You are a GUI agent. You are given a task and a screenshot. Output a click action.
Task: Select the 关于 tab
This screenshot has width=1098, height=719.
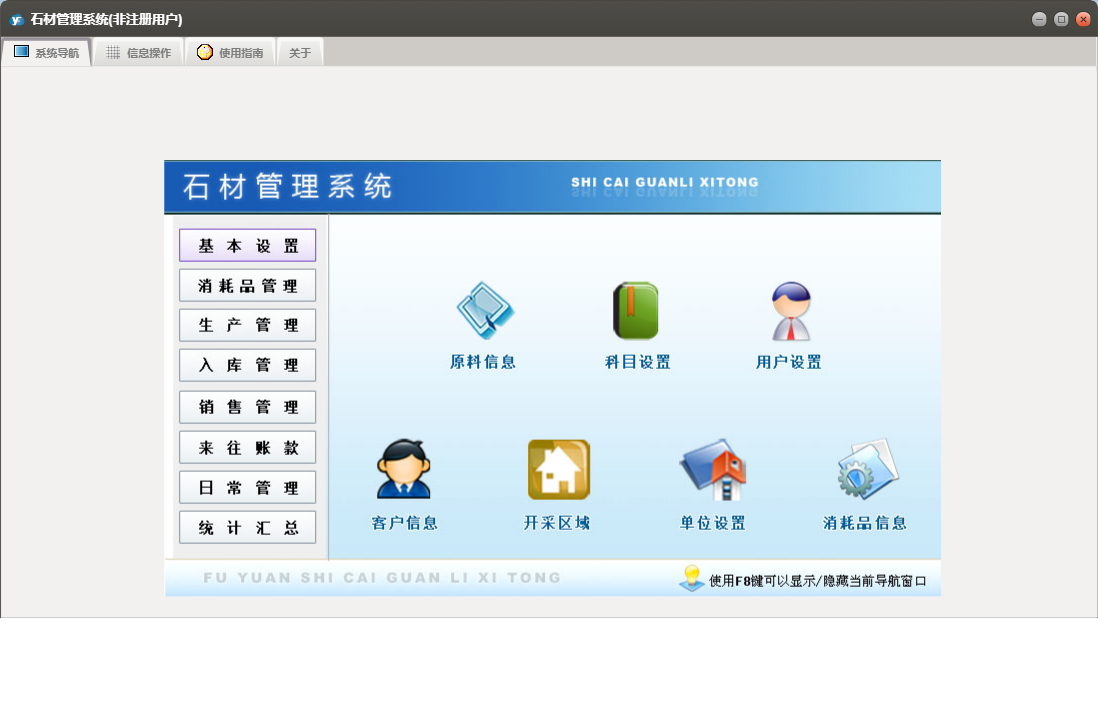click(x=300, y=53)
